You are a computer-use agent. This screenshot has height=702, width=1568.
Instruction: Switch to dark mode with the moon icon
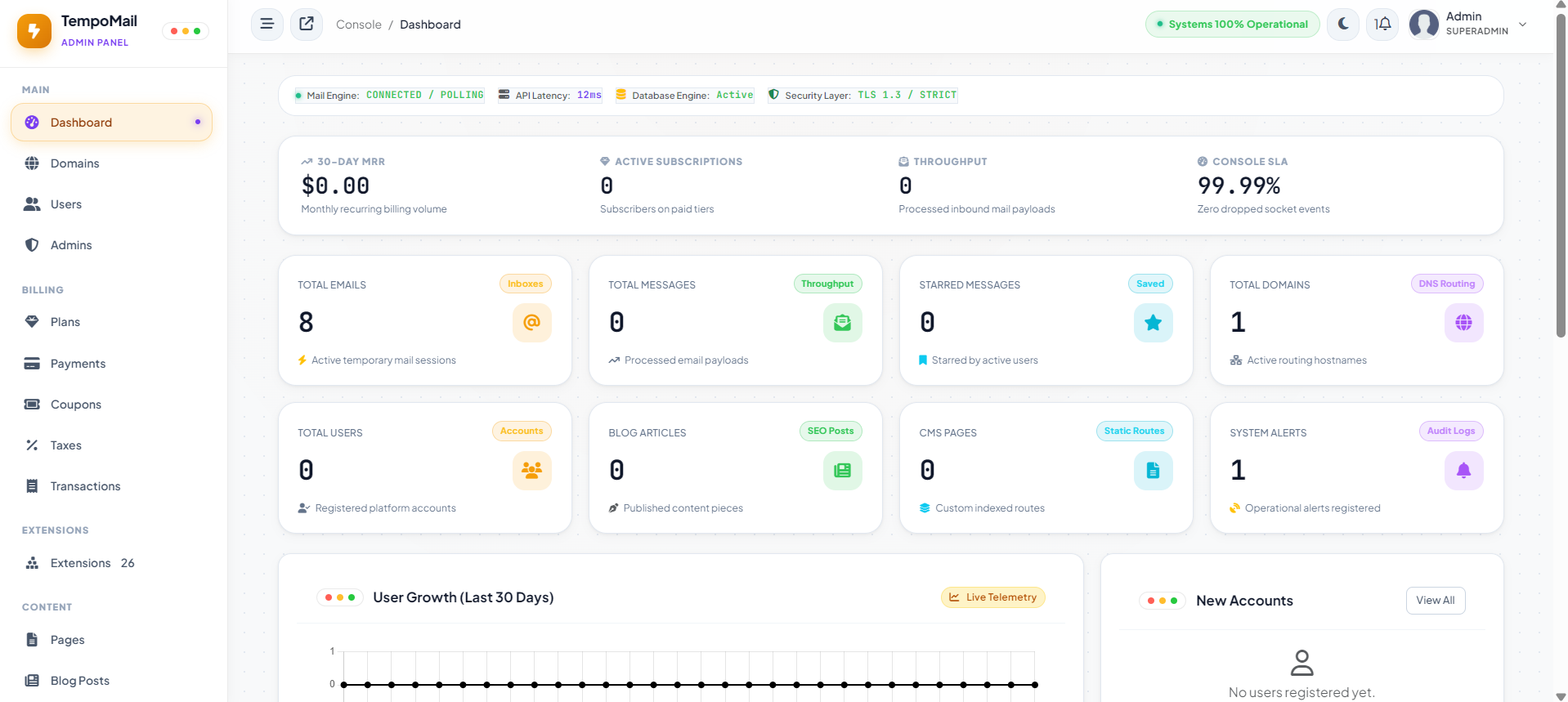(x=1343, y=25)
